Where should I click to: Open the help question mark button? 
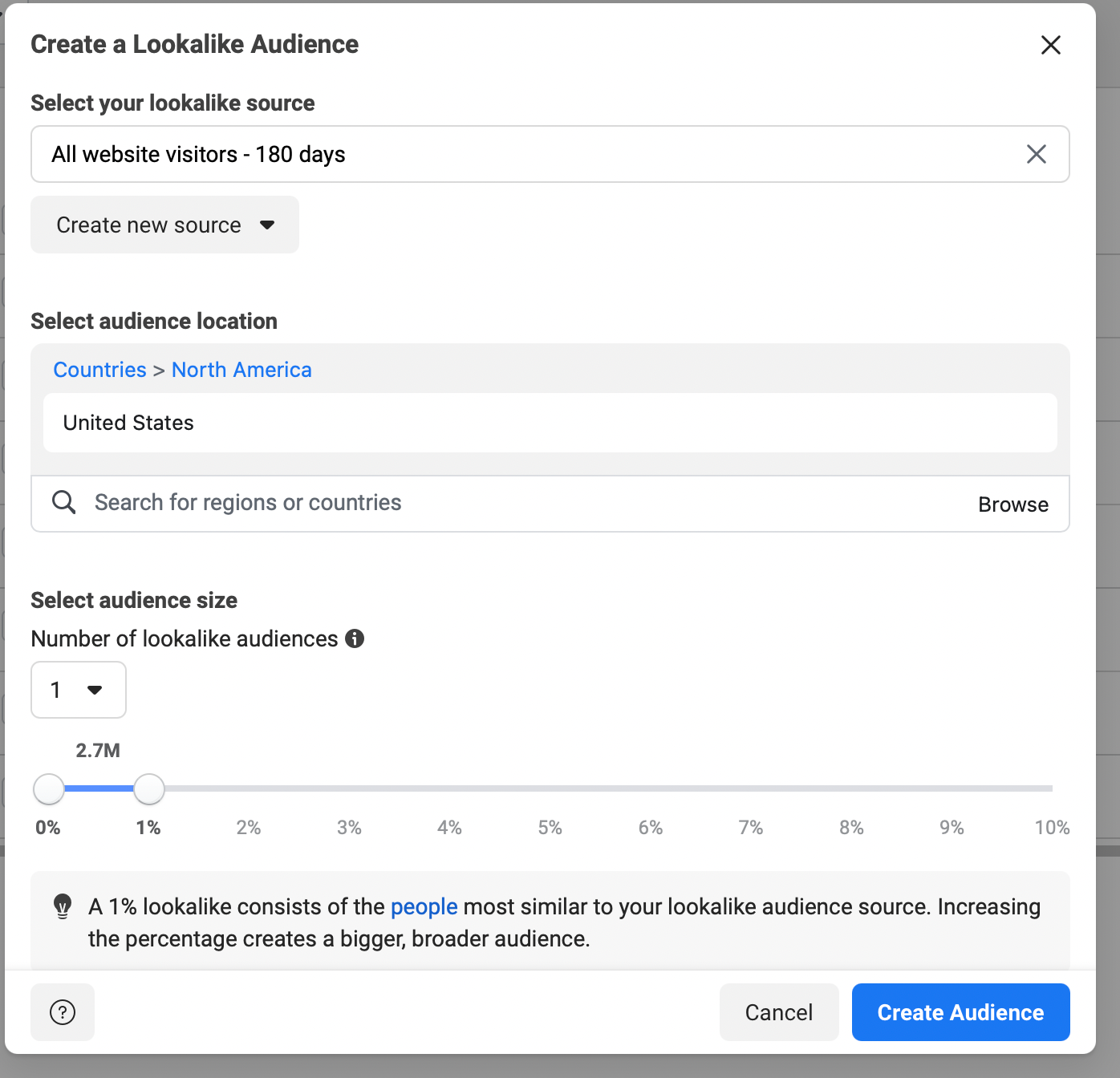(63, 1012)
